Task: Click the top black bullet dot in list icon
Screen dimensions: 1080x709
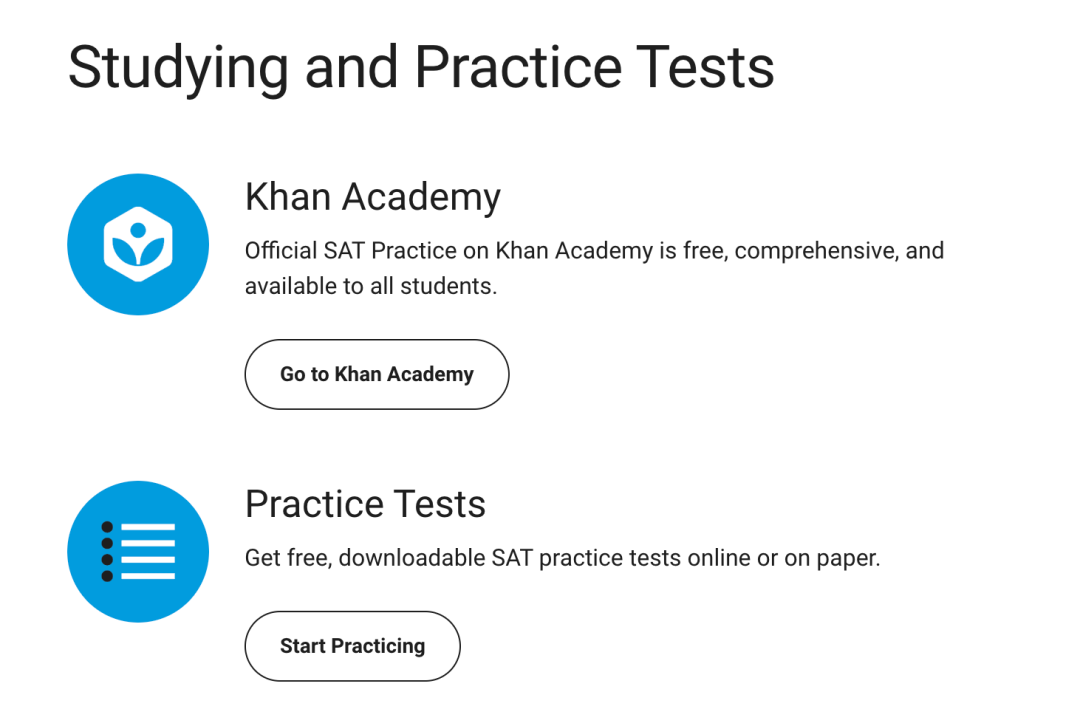Action: [x=107, y=527]
